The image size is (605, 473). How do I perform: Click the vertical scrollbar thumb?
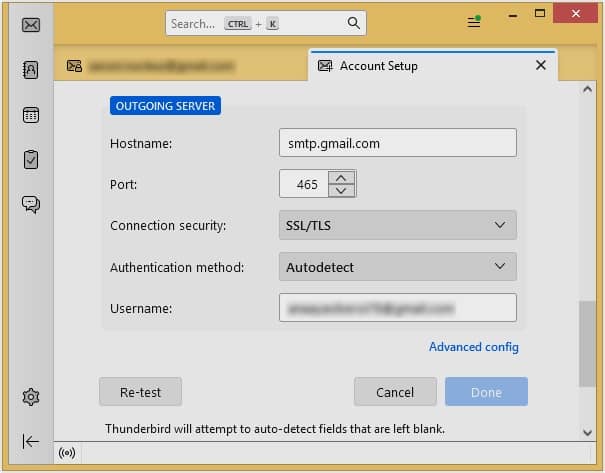587,343
